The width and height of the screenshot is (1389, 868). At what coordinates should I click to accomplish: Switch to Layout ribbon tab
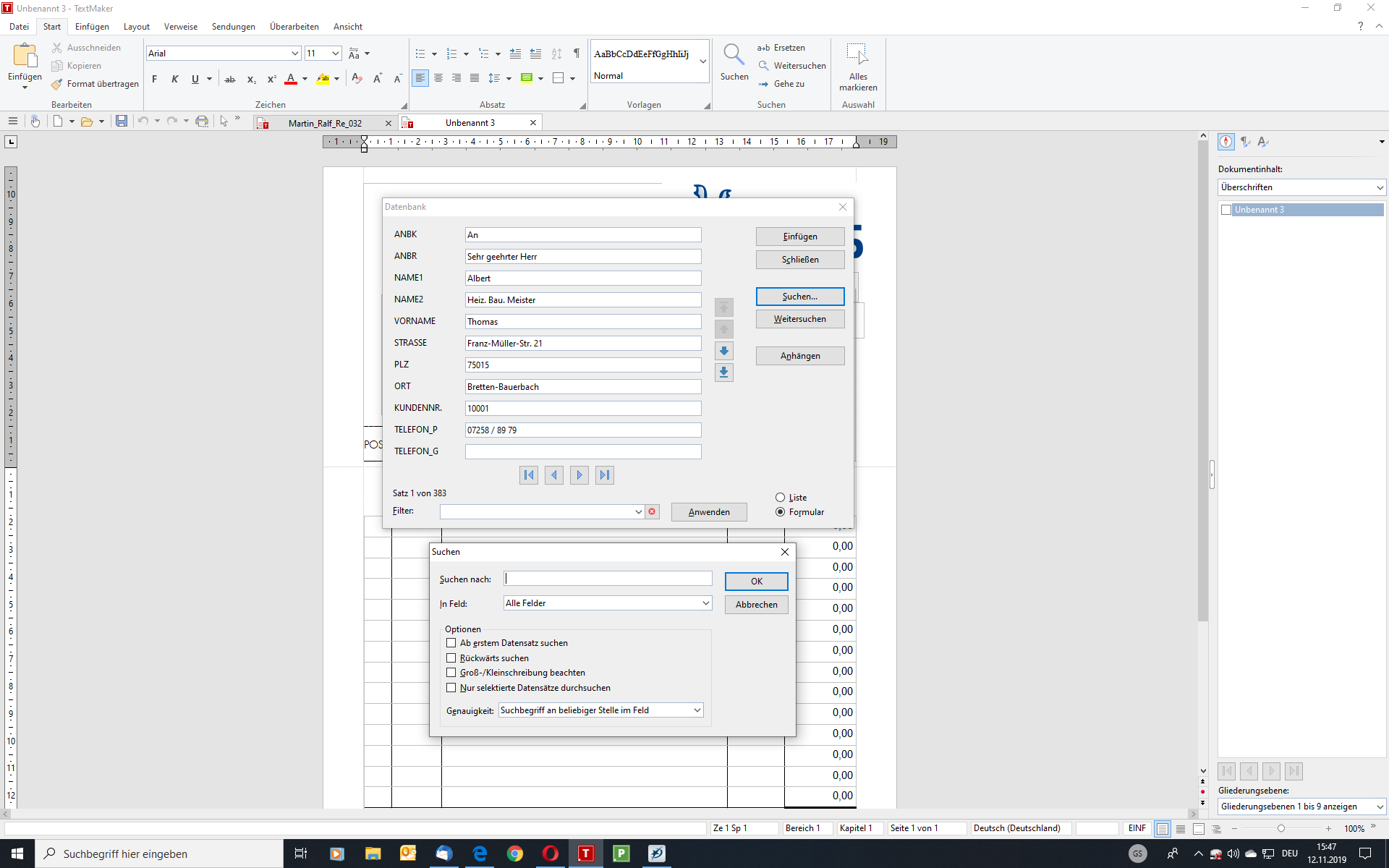137,27
